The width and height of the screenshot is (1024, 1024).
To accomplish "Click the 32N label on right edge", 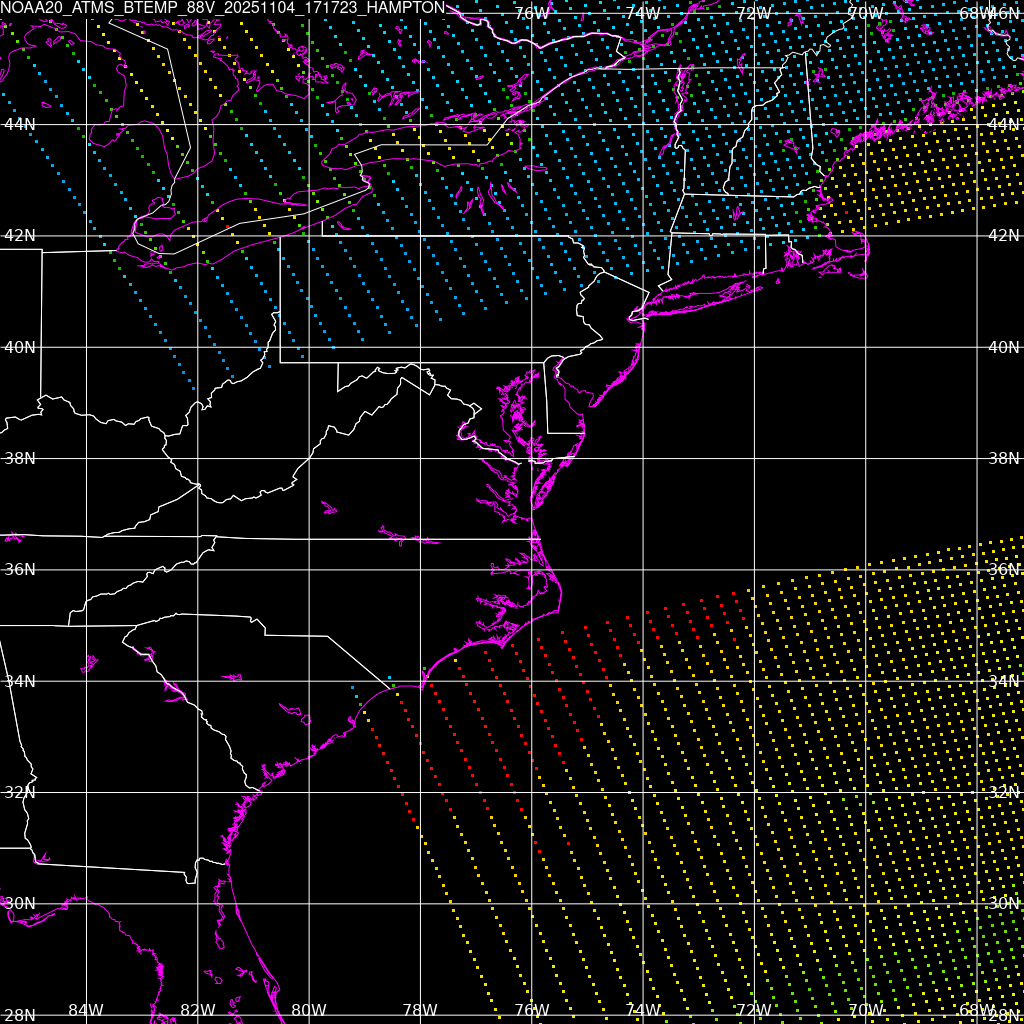I will click(1003, 792).
